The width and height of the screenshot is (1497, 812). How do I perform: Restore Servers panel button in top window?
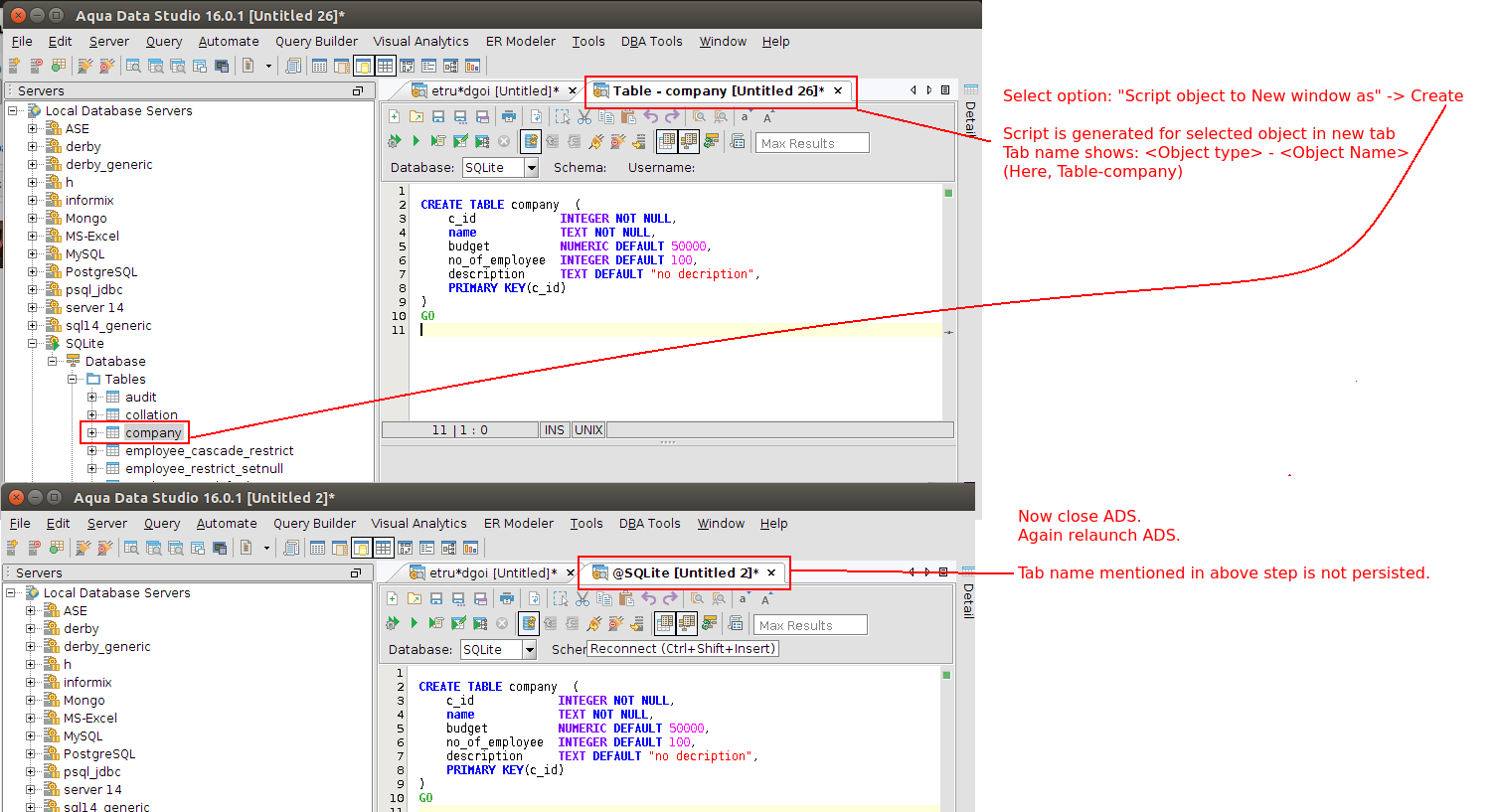point(358,91)
